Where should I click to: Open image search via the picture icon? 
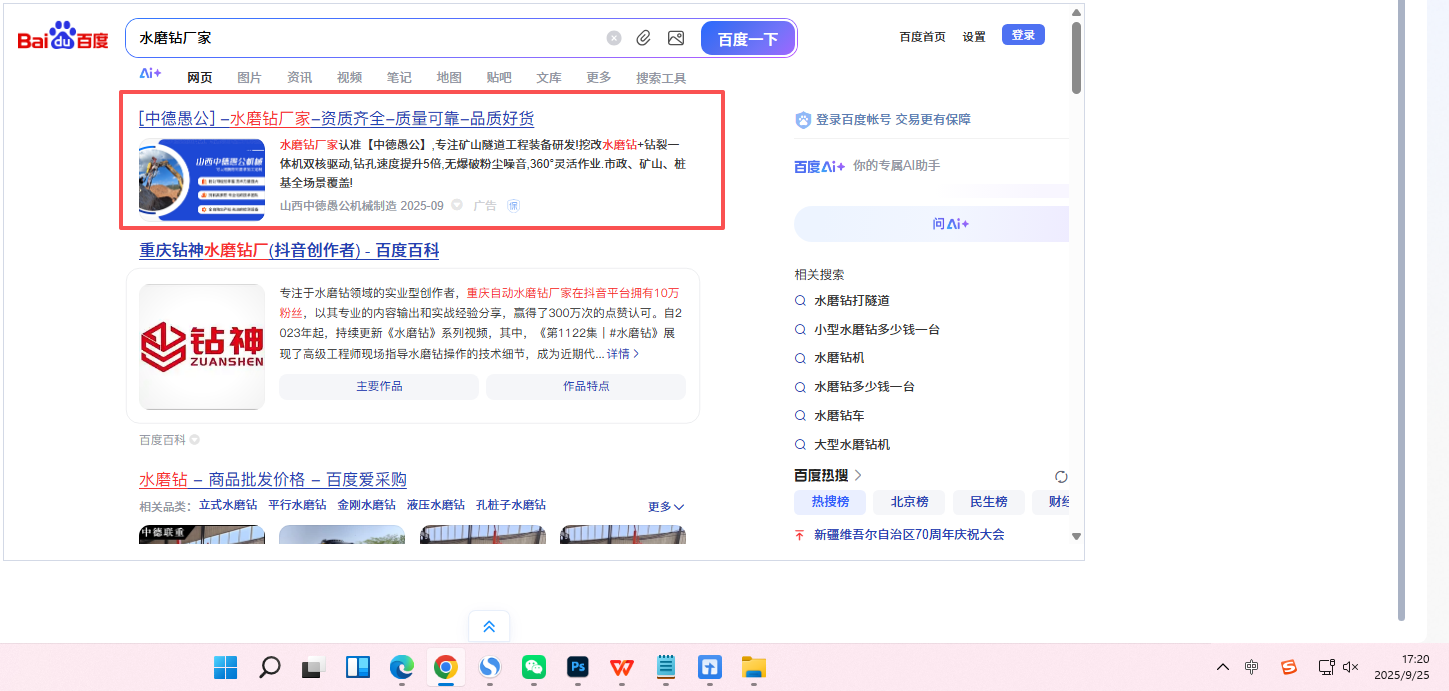676,38
